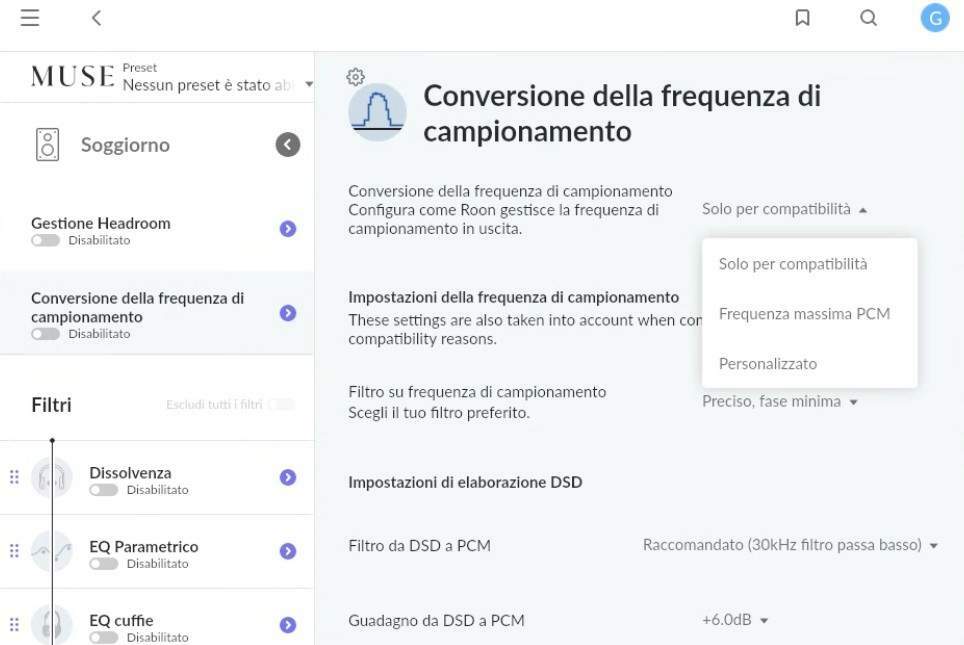Click the bookmark icon in top bar
The width and height of the screenshot is (964, 645).
802,18
